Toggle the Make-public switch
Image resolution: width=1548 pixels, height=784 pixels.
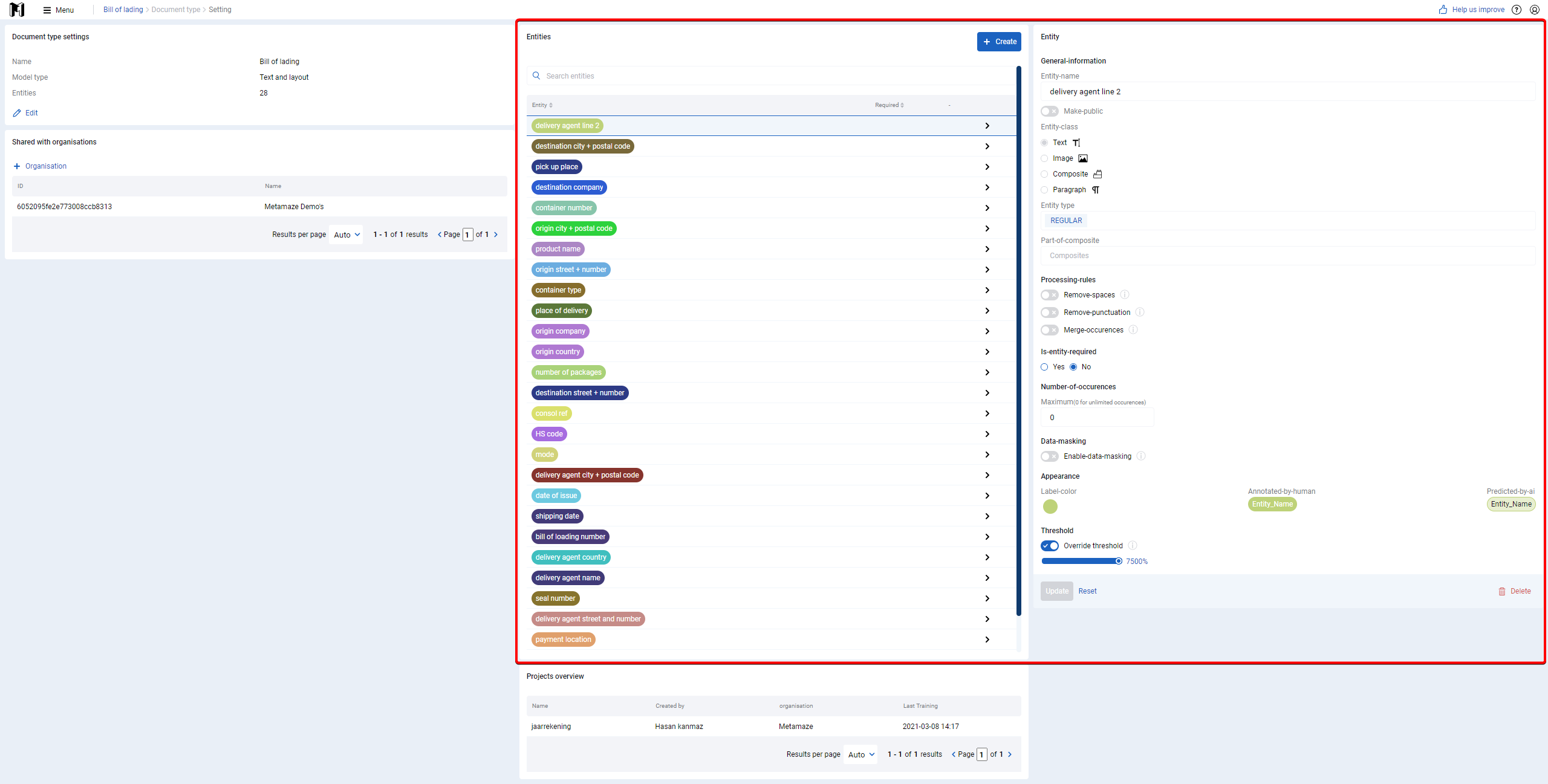pos(1050,111)
